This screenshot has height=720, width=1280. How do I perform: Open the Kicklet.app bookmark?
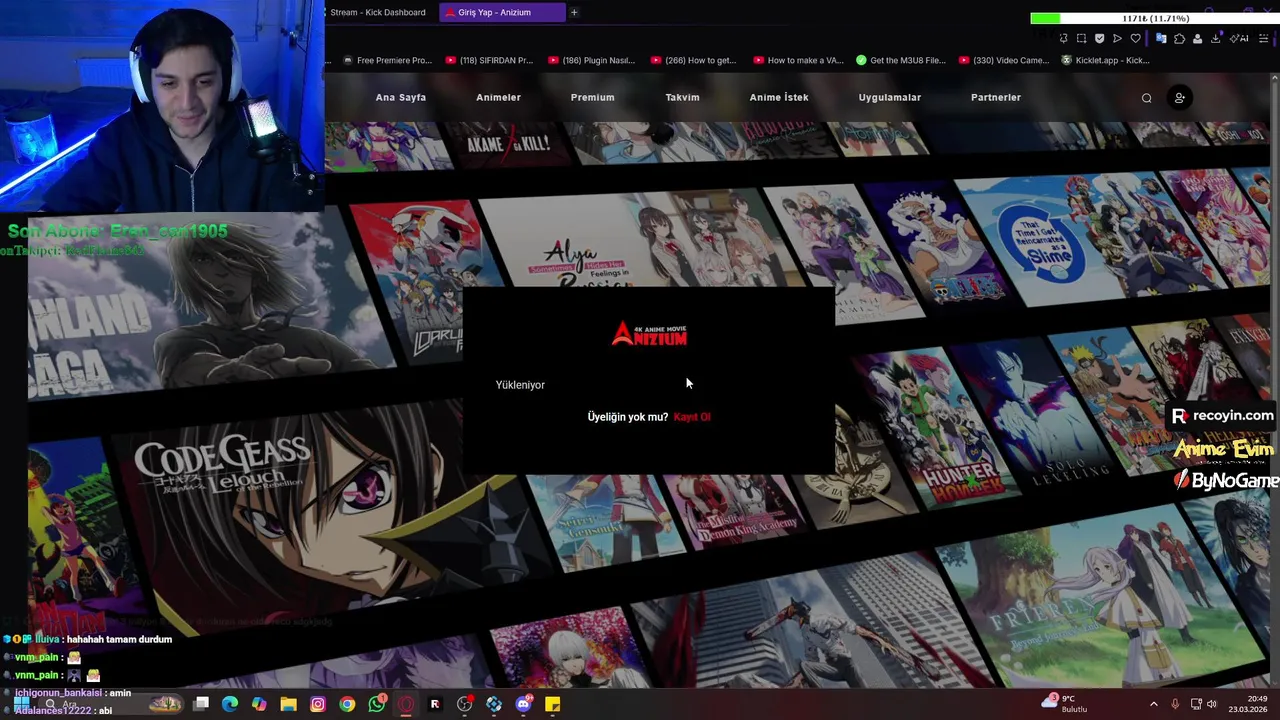point(1106,60)
